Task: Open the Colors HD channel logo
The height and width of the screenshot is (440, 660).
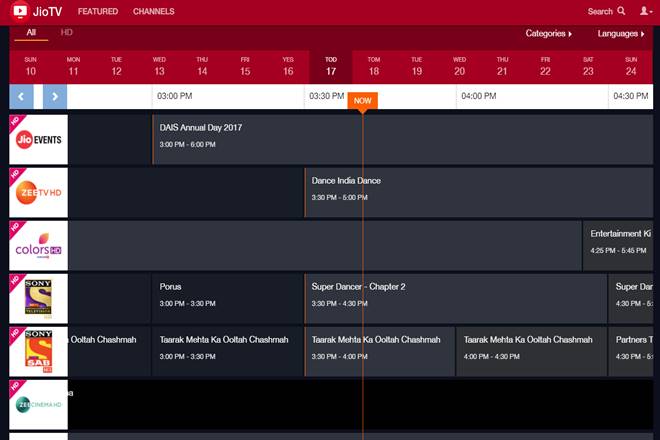Action: point(38,245)
